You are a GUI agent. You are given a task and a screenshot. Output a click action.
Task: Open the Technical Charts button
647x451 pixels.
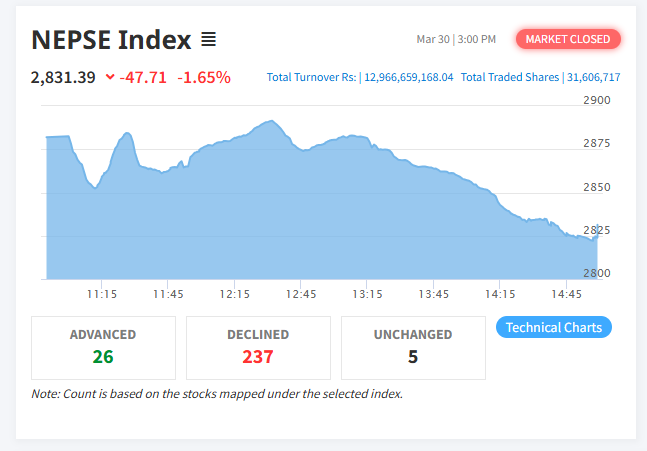point(553,327)
